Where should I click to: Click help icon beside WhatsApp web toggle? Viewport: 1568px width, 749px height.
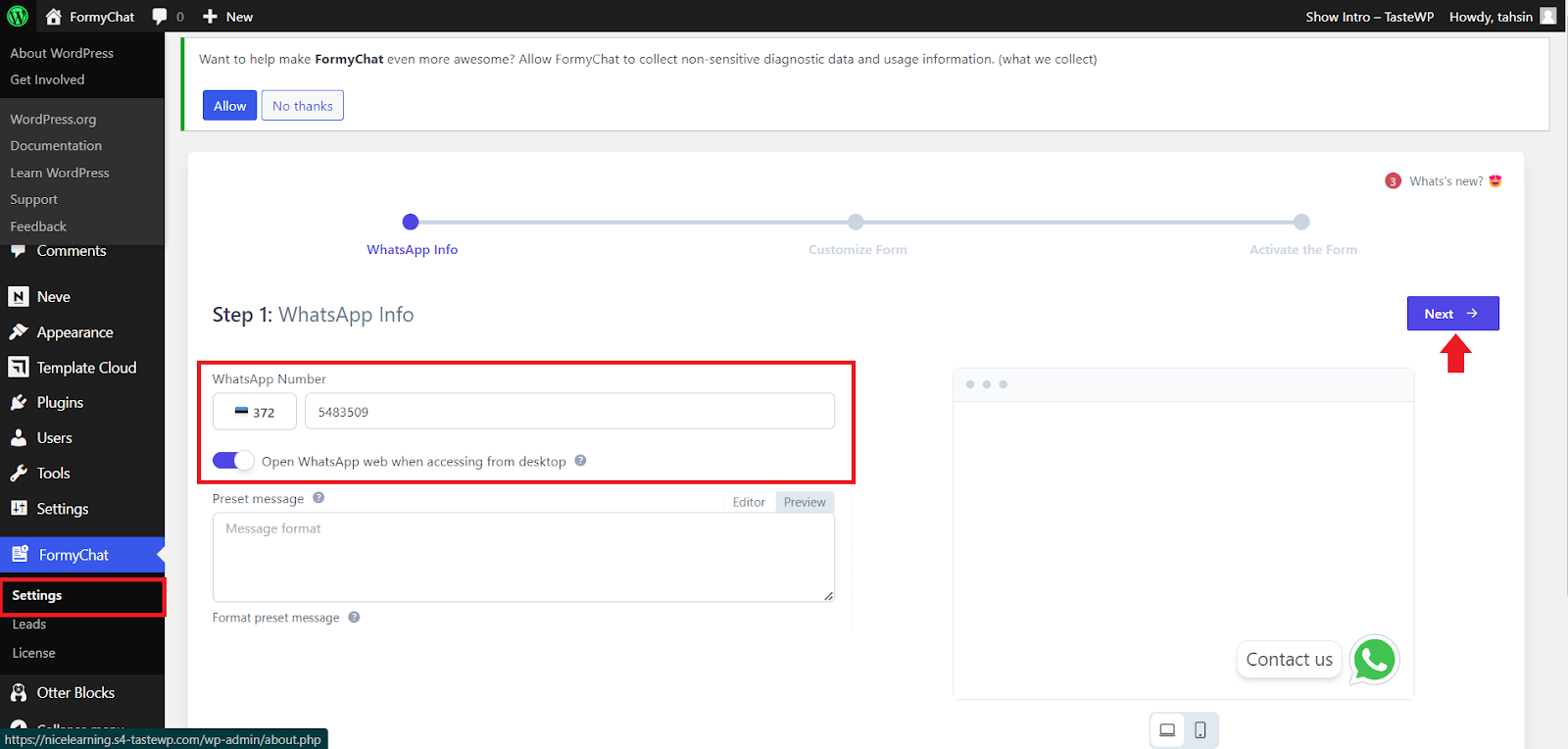point(580,461)
